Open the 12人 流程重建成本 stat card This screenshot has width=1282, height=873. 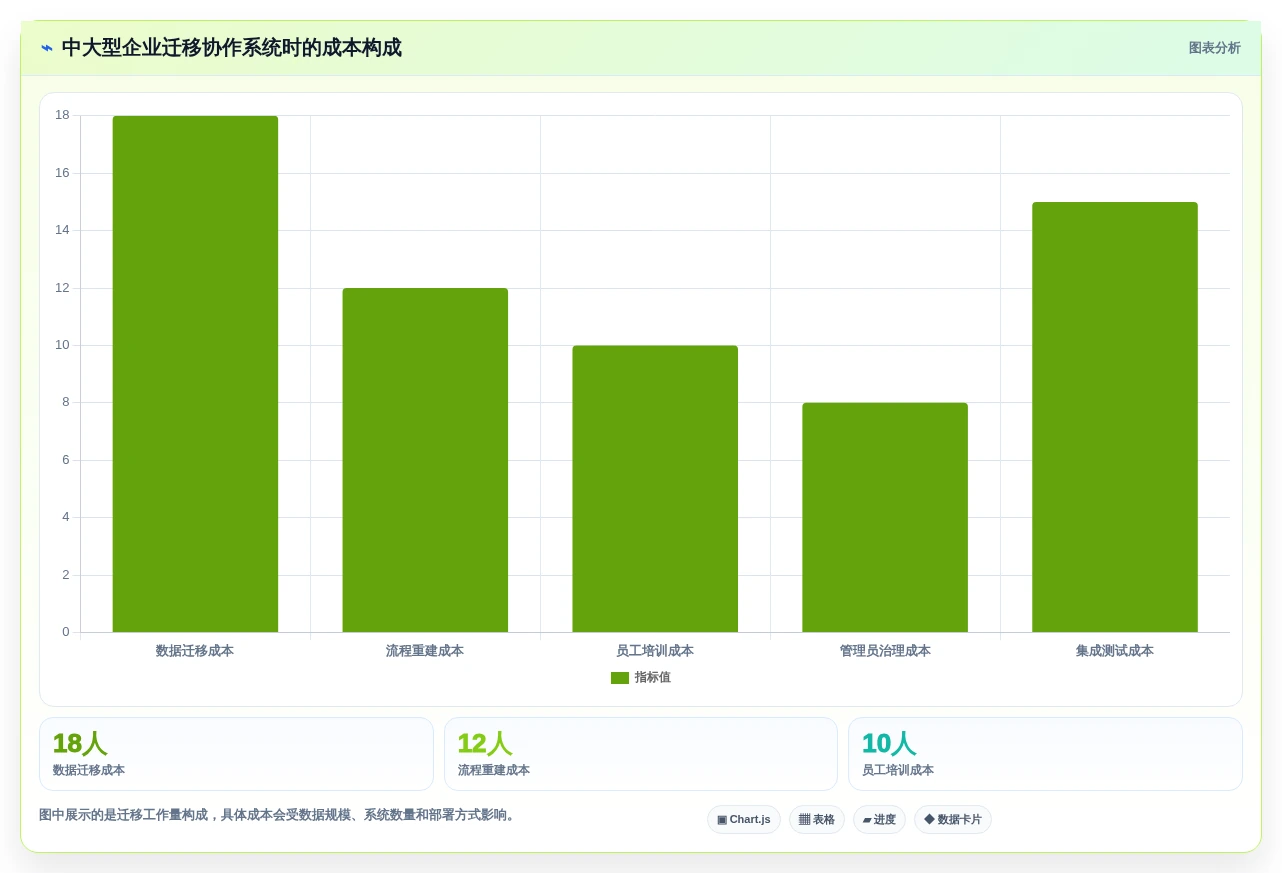coord(641,754)
